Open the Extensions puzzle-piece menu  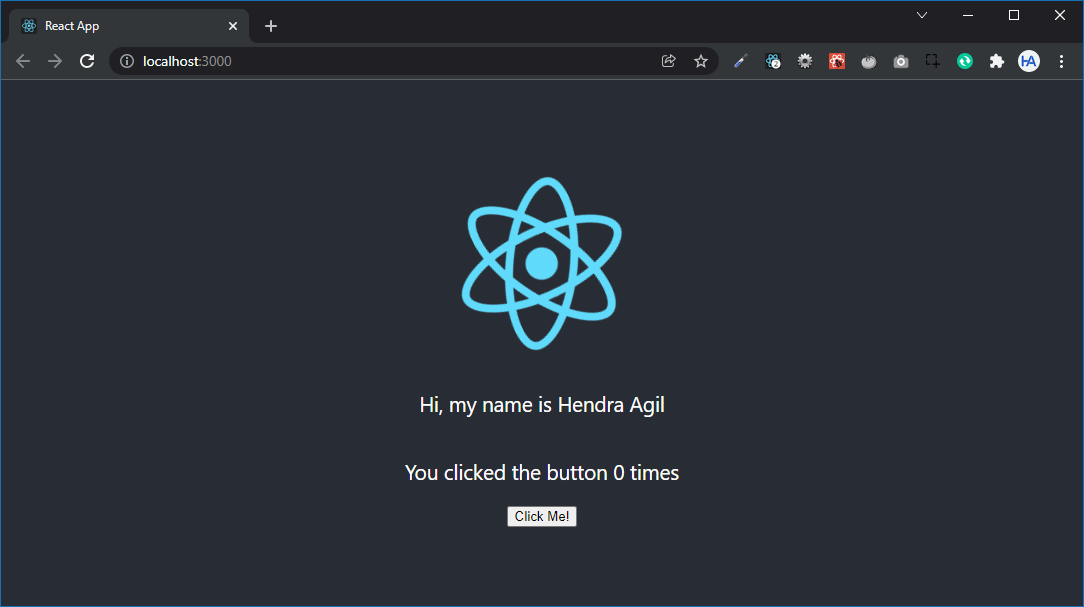pos(996,61)
